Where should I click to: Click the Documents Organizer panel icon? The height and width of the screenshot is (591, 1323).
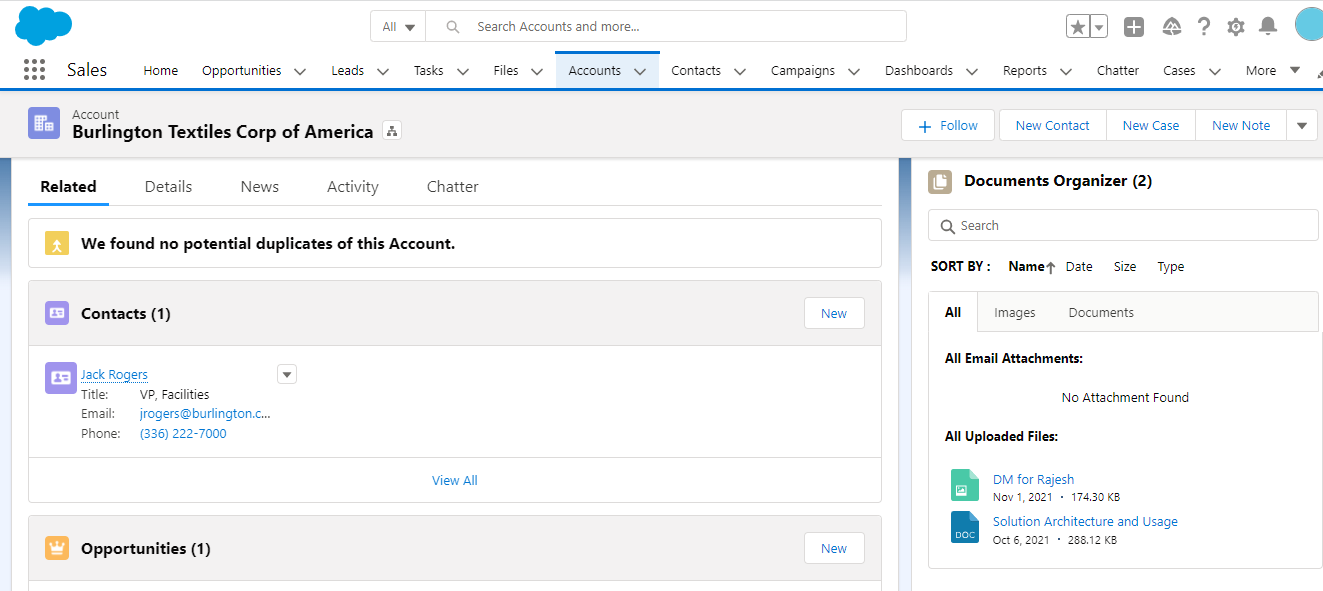[x=939, y=181]
